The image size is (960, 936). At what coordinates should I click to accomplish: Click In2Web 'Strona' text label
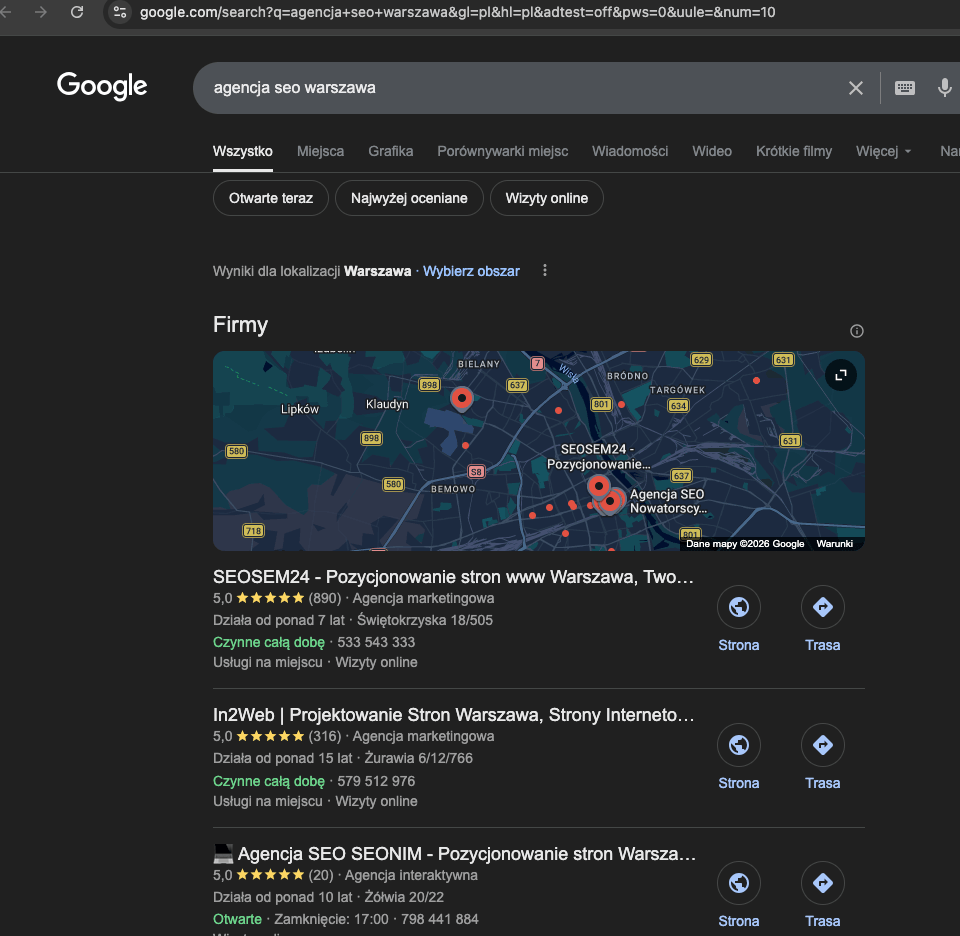[739, 783]
